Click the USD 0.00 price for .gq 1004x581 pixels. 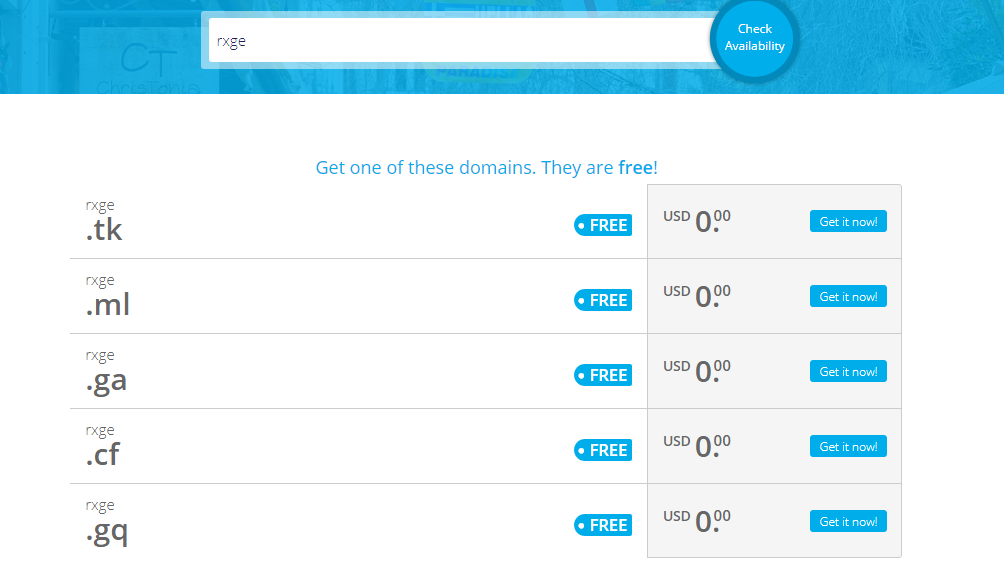[697, 521]
